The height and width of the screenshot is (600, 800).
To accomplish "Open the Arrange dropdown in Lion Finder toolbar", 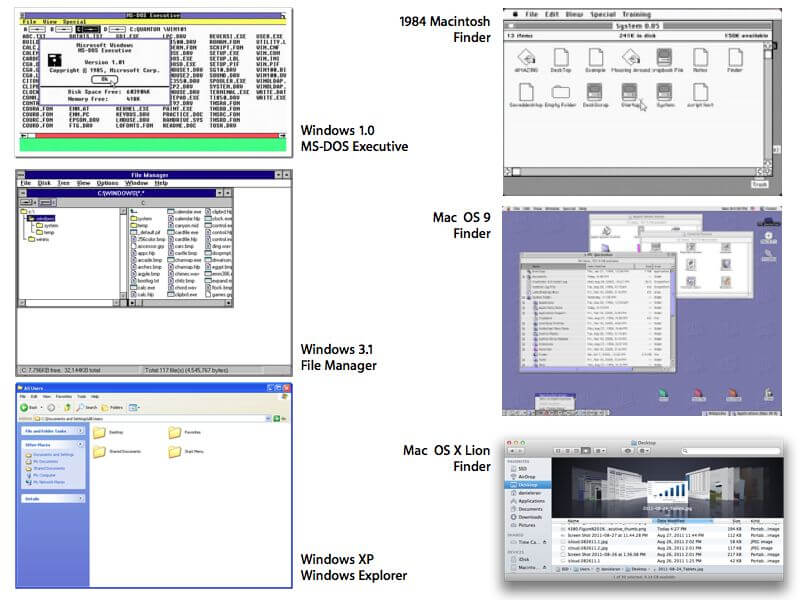I will 600,451.
